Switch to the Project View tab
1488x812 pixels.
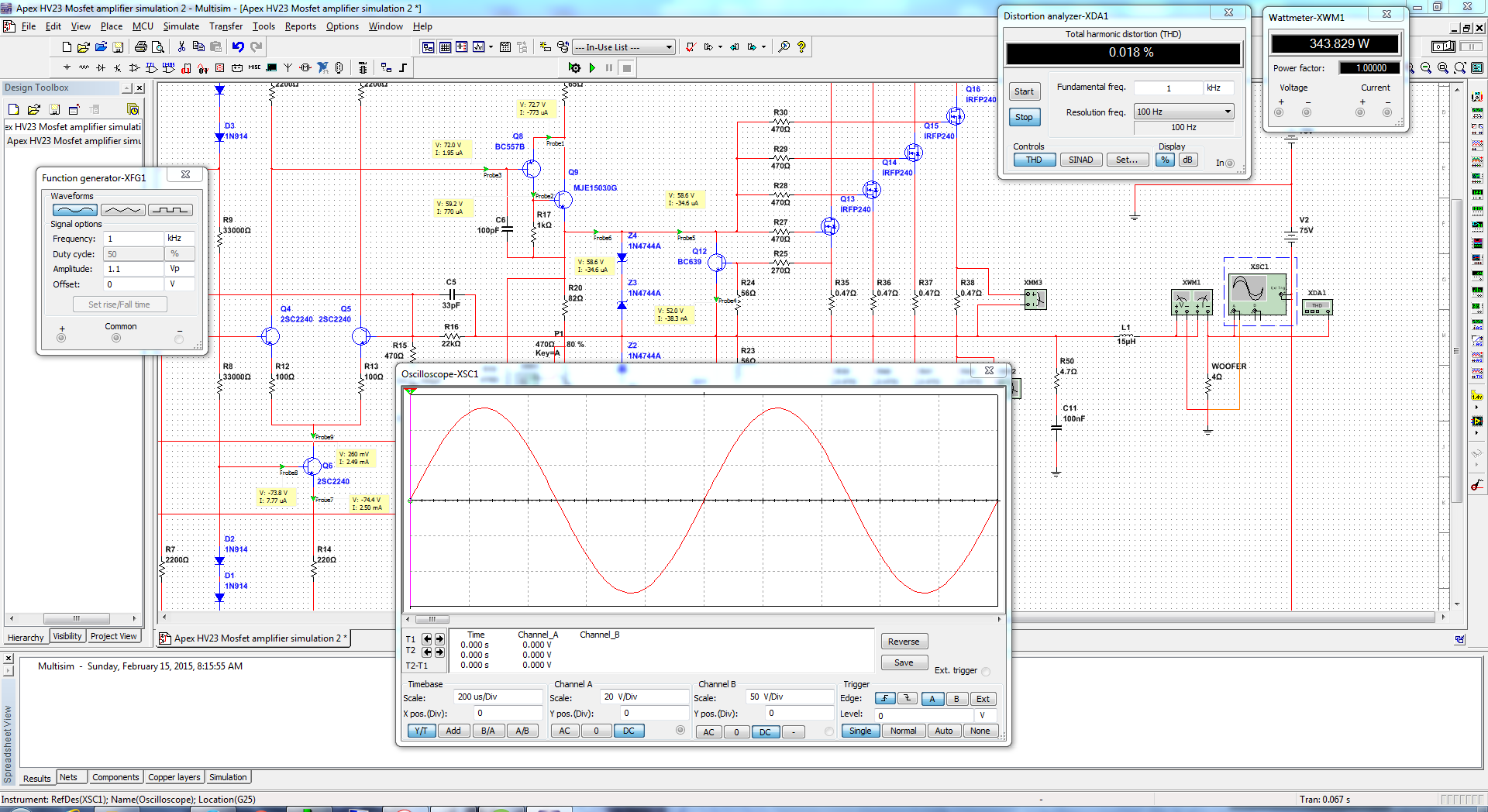114,636
